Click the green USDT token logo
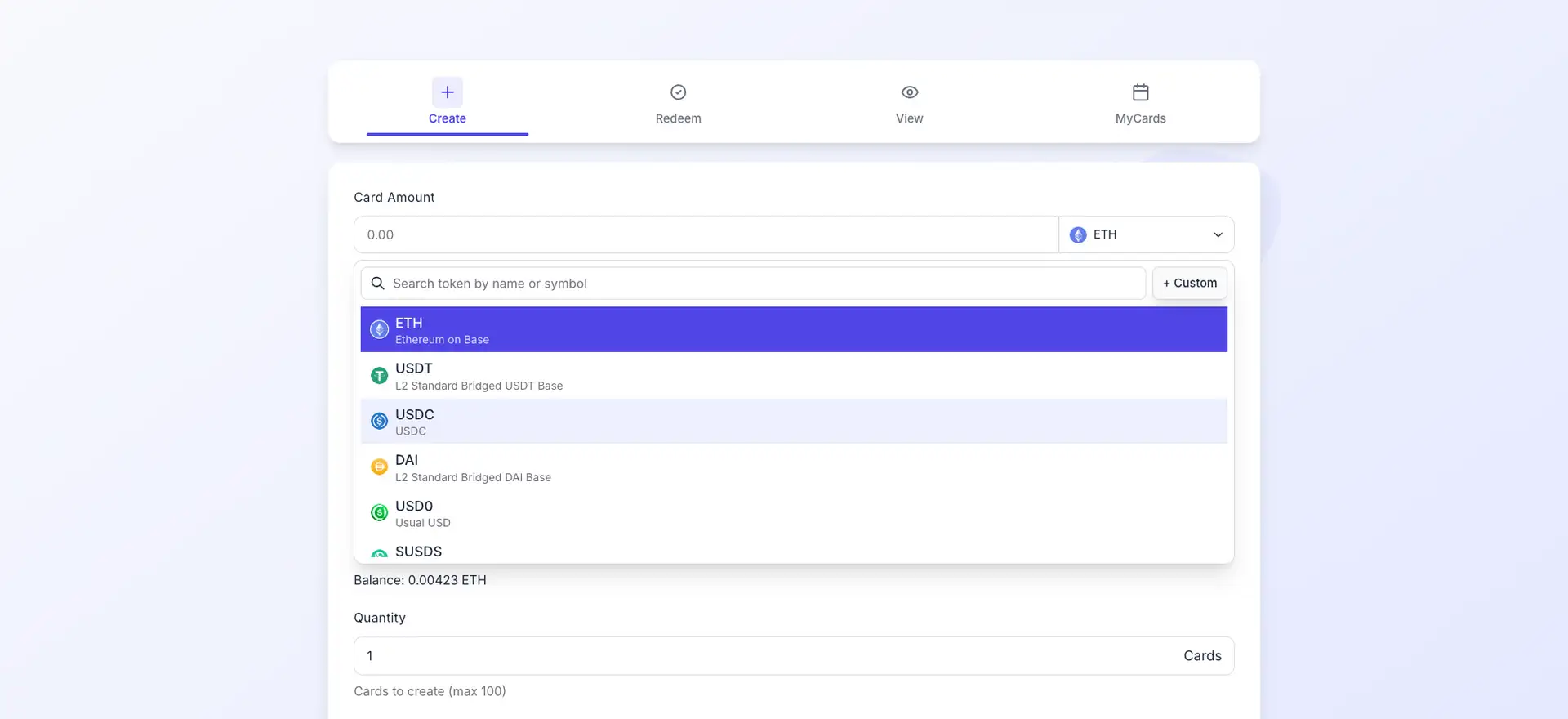The width and height of the screenshot is (1568, 719). (x=379, y=376)
